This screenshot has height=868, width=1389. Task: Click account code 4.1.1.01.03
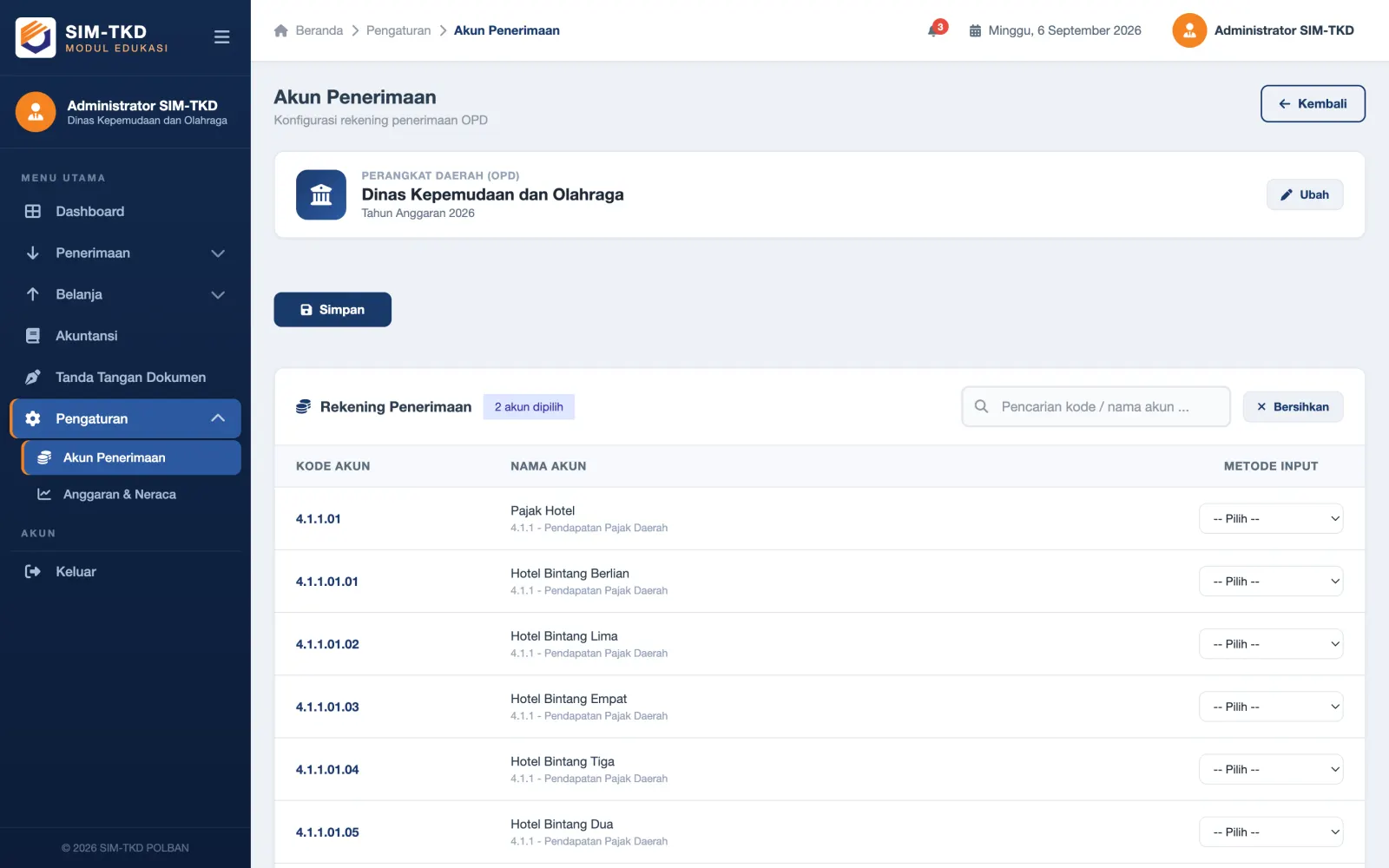pyautogui.click(x=327, y=707)
